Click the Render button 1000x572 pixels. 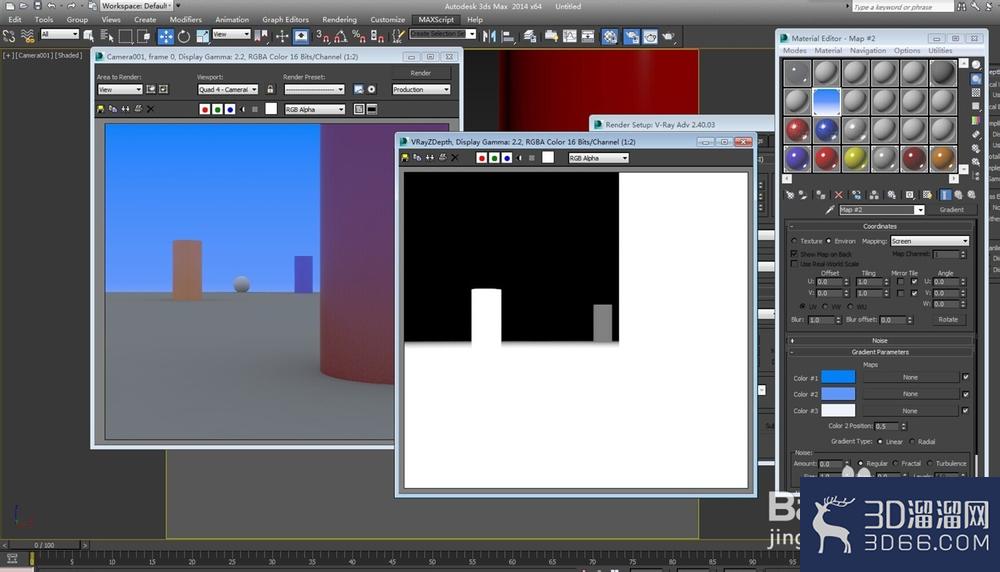pyautogui.click(x=420, y=73)
